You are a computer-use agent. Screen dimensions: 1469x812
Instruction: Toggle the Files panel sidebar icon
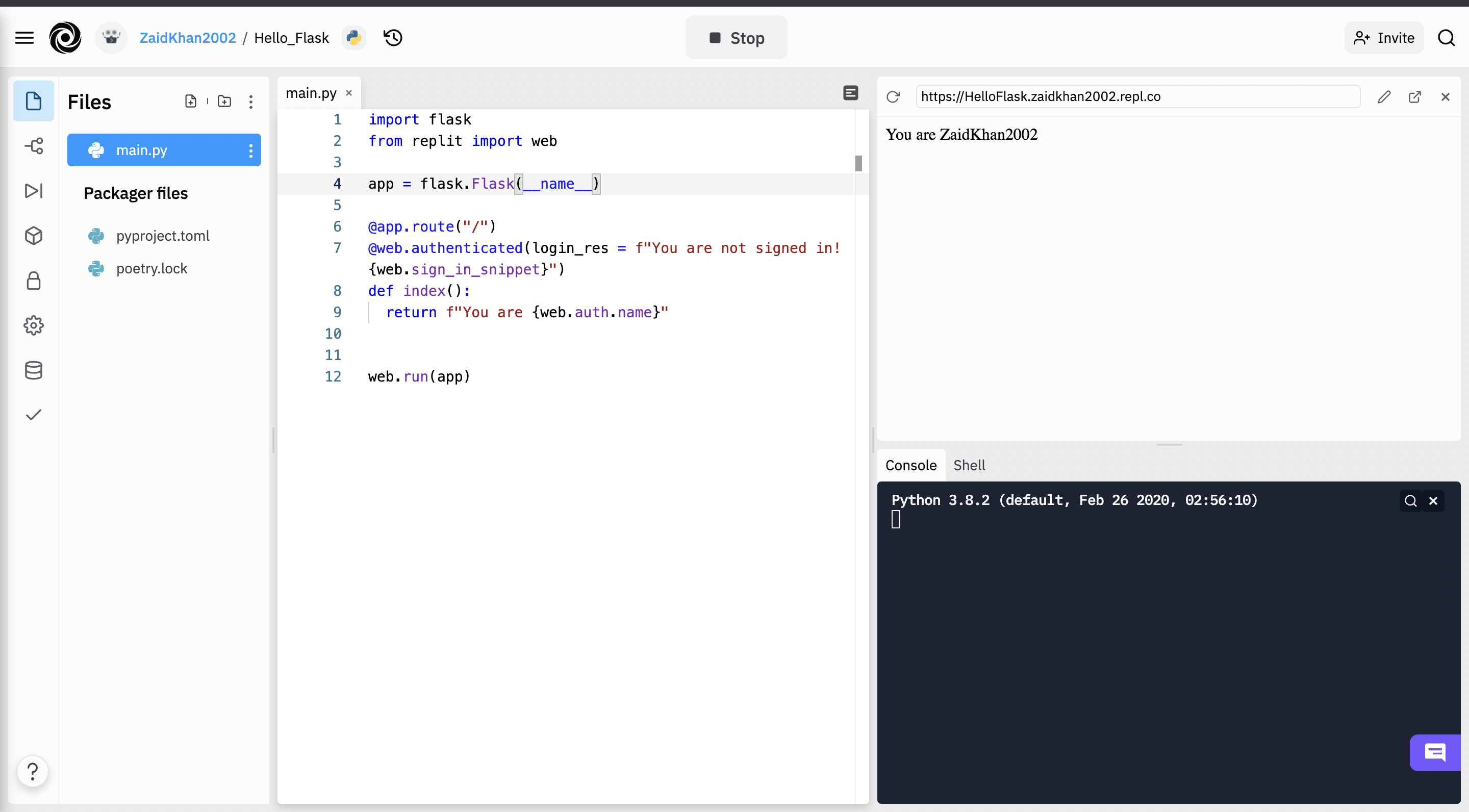coord(34,102)
